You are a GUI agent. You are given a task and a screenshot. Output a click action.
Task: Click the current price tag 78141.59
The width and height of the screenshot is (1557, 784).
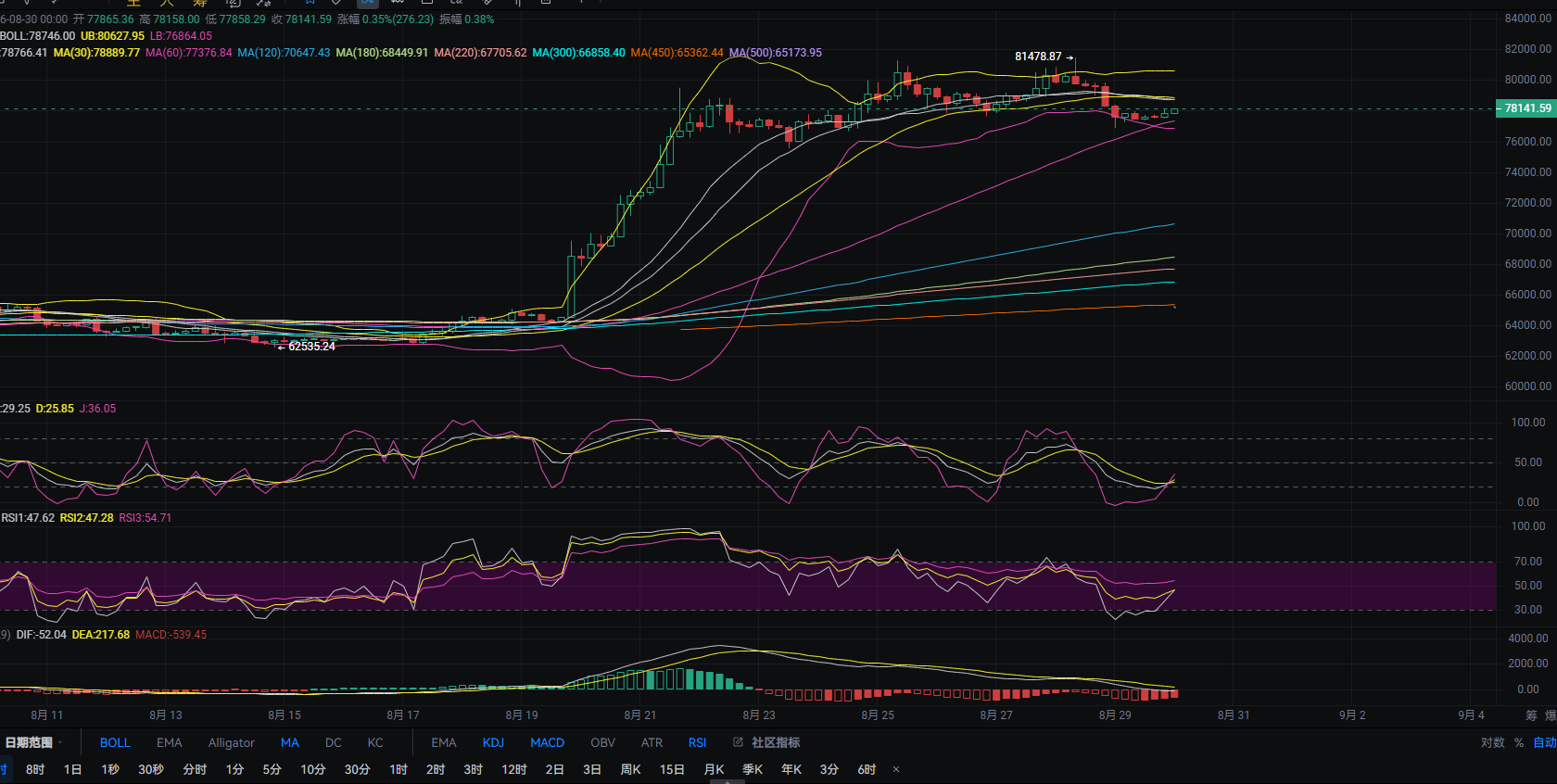click(1525, 108)
